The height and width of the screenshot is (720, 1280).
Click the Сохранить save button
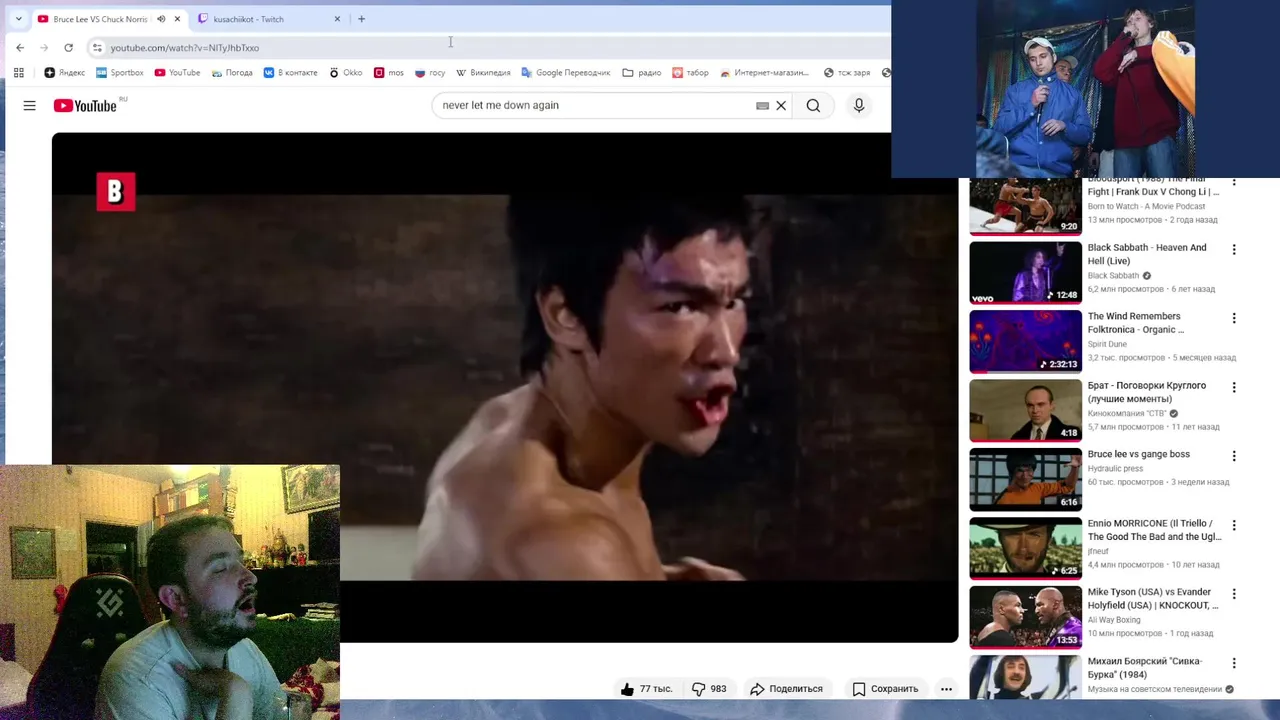886,689
